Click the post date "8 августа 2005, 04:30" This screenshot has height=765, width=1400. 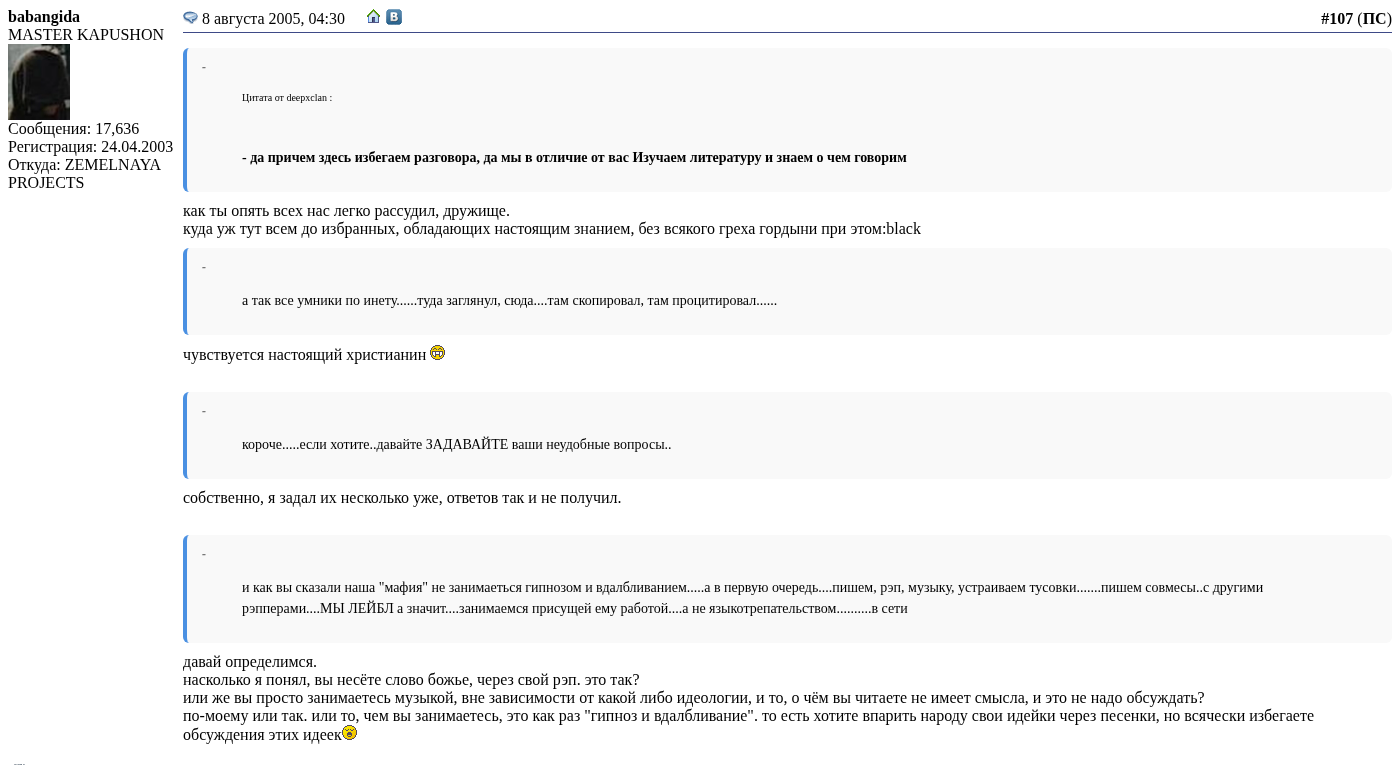pos(273,19)
